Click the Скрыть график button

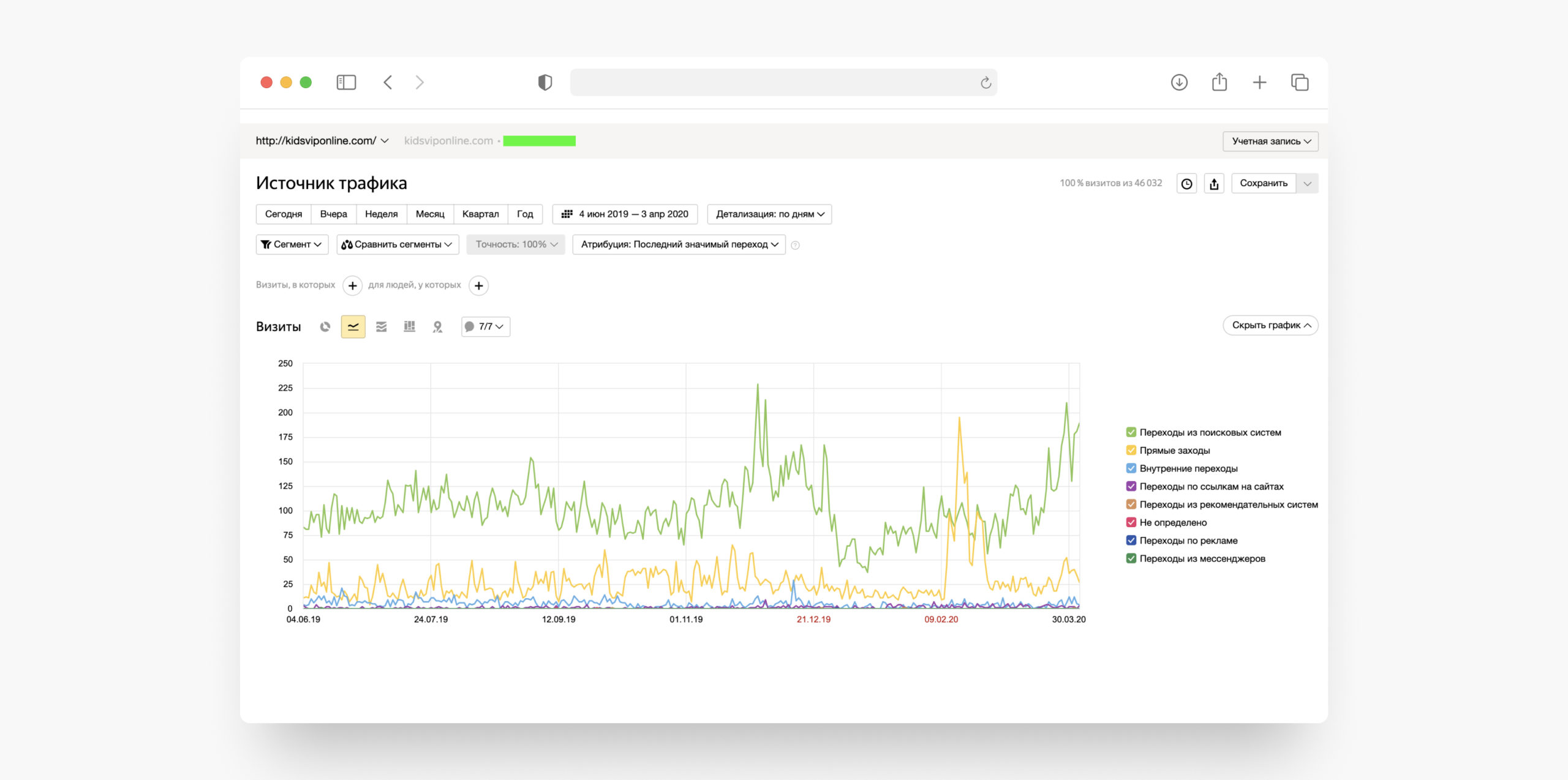tap(1270, 325)
